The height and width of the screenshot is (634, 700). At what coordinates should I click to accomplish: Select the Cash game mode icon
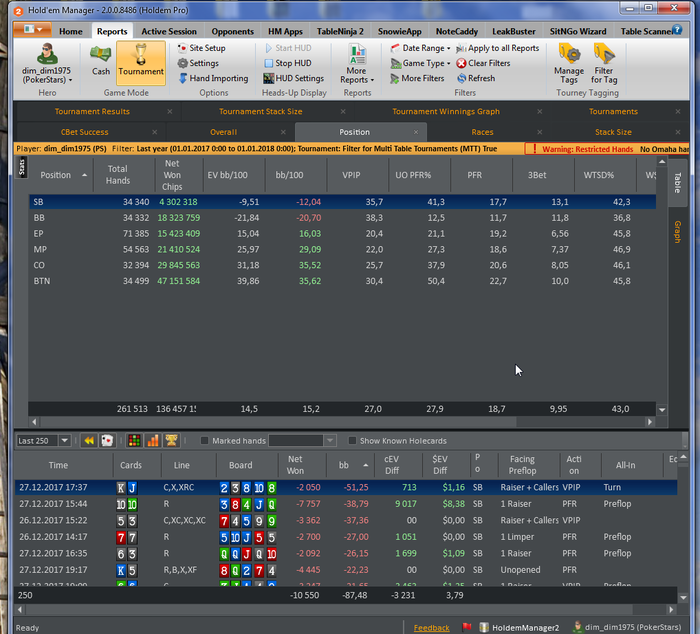click(100, 61)
